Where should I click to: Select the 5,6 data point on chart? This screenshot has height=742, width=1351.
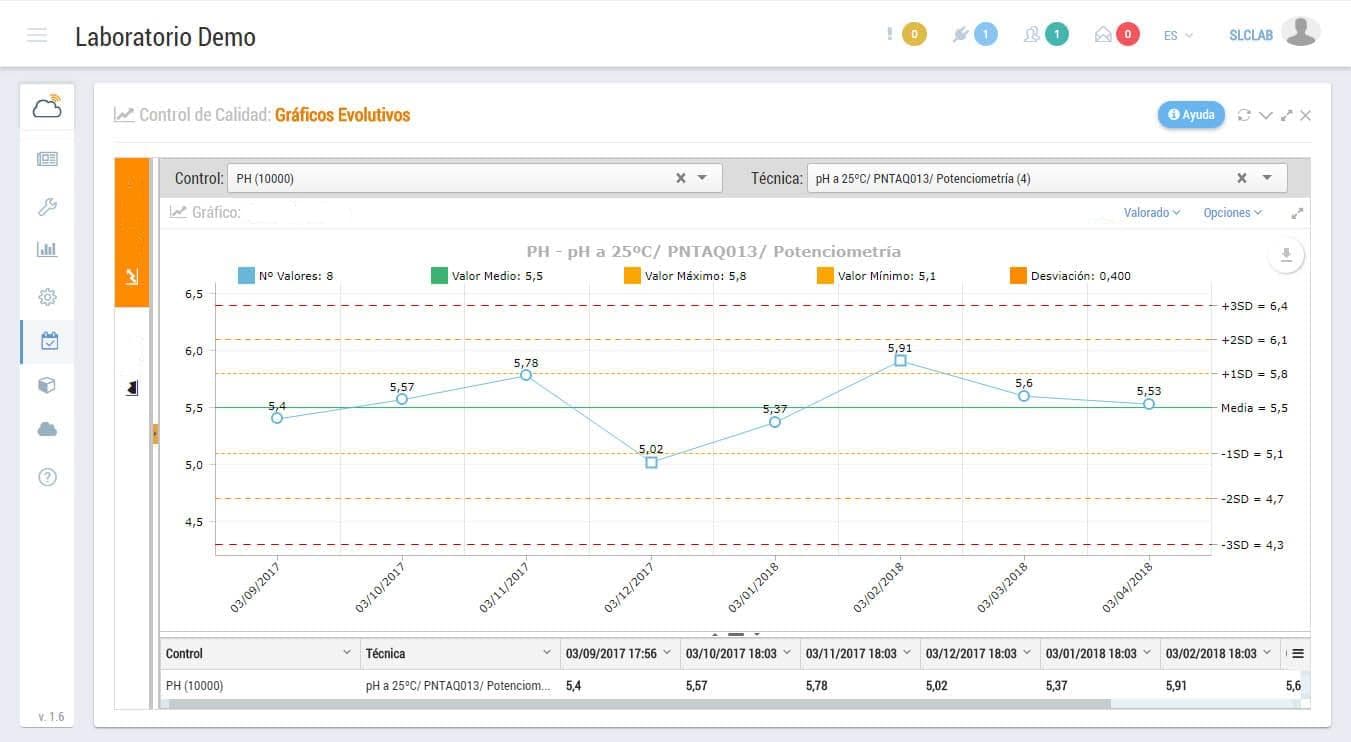[1024, 396]
